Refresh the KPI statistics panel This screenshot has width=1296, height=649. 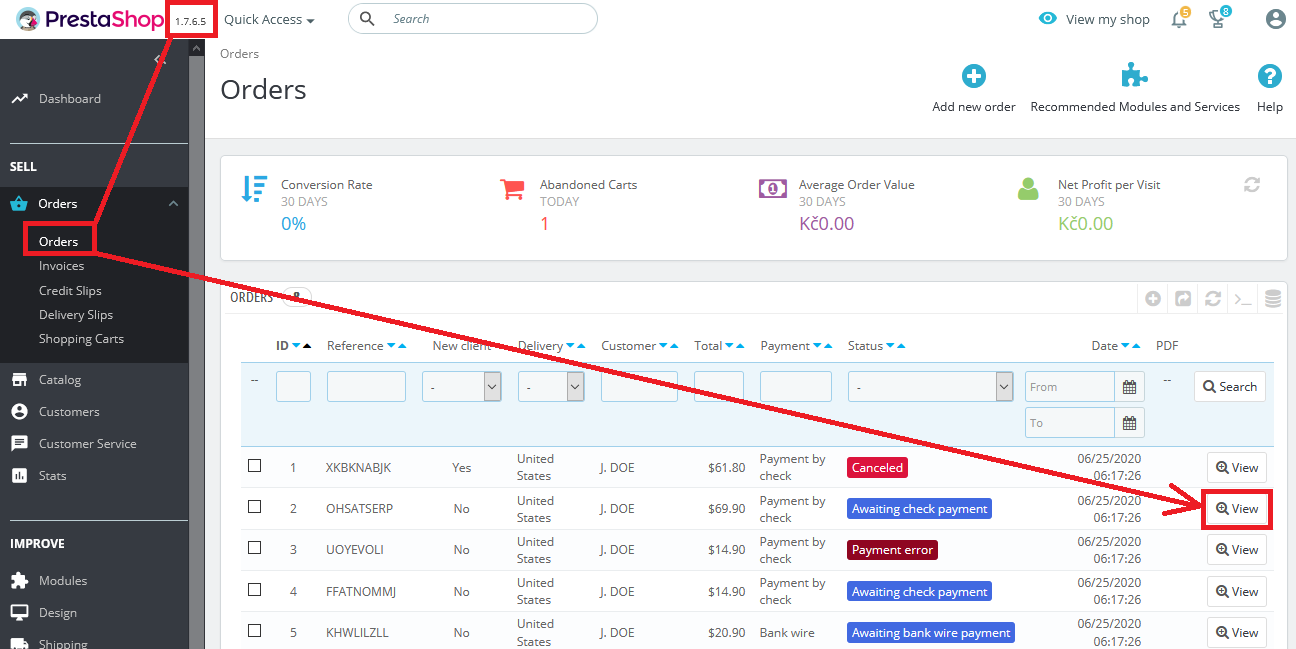tap(1252, 185)
